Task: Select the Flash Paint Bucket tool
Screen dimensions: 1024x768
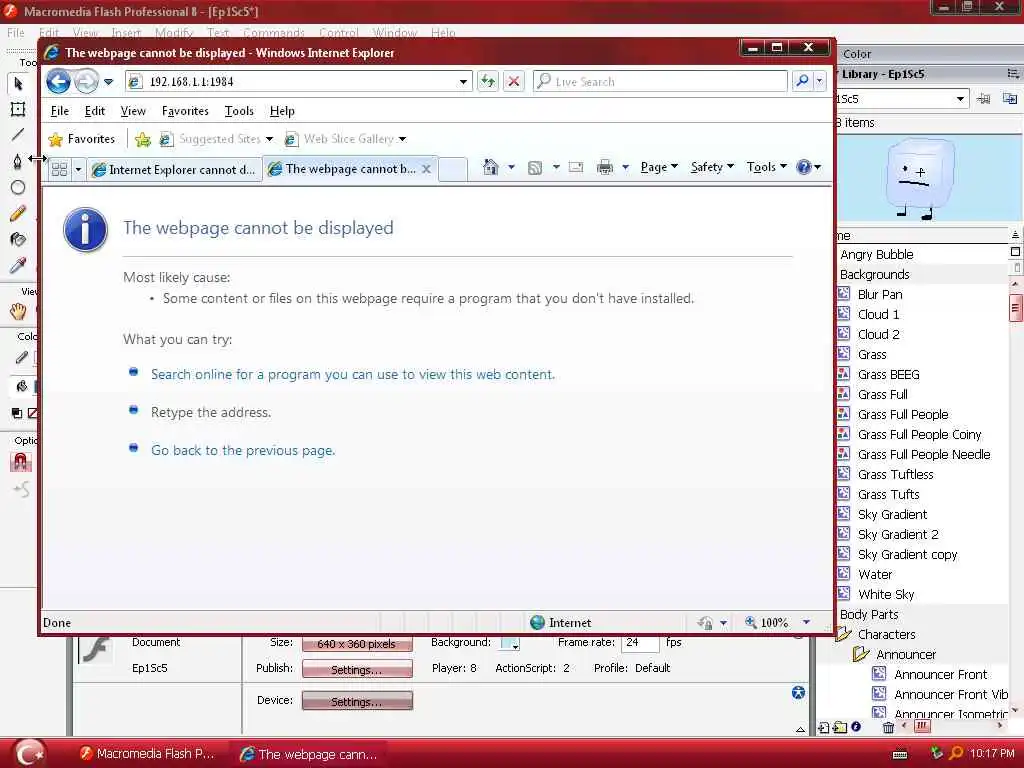Action: coord(18,239)
